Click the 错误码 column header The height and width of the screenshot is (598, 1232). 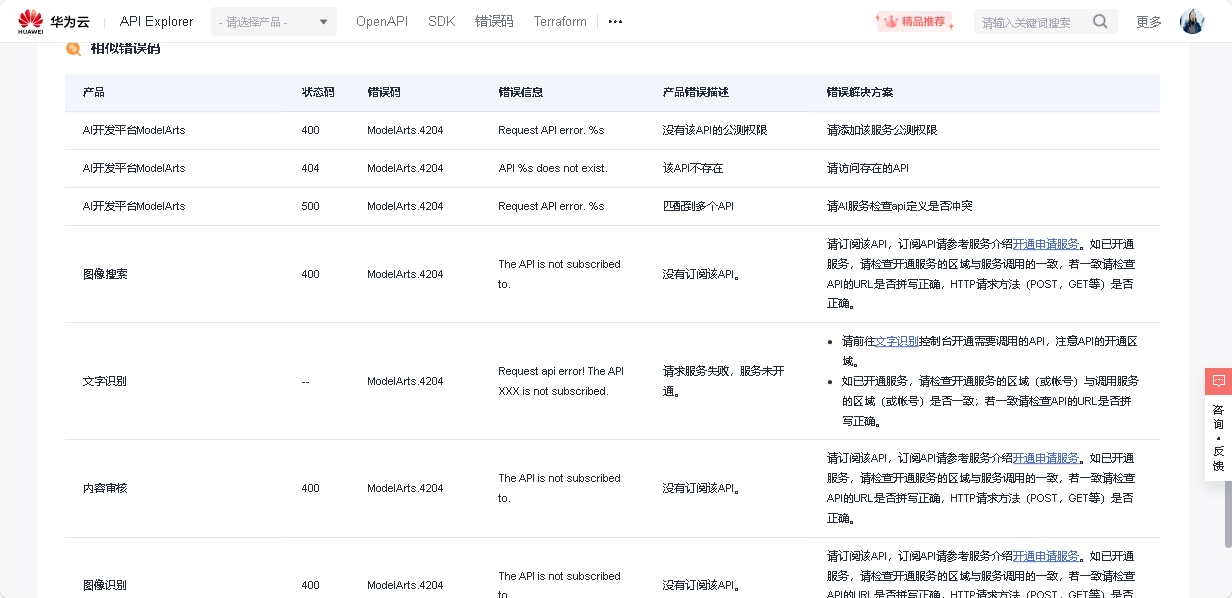(x=384, y=92)
